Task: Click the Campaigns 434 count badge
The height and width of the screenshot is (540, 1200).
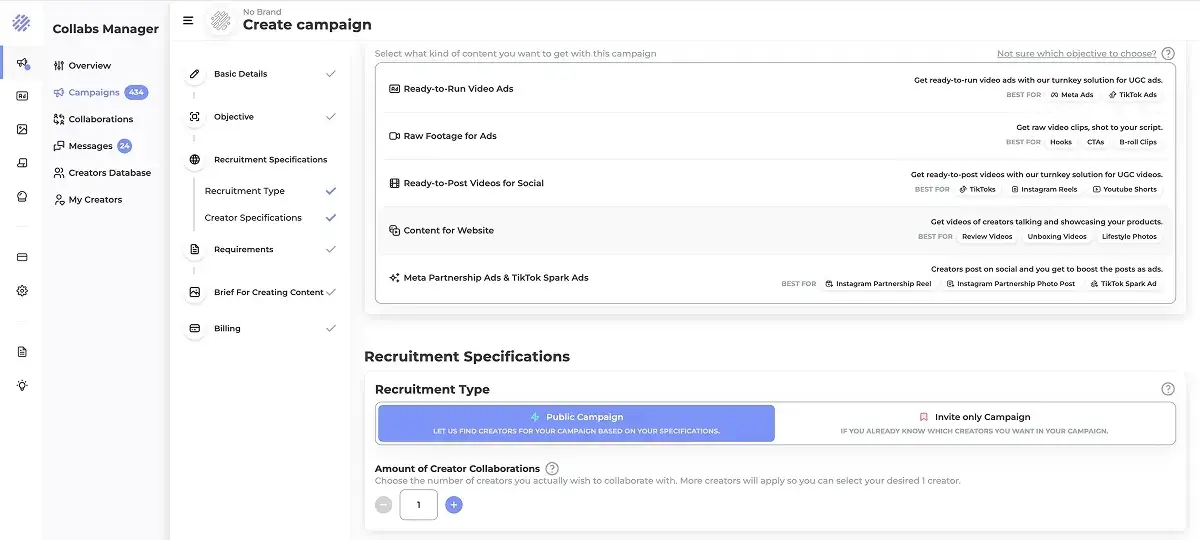Action: 137,92
